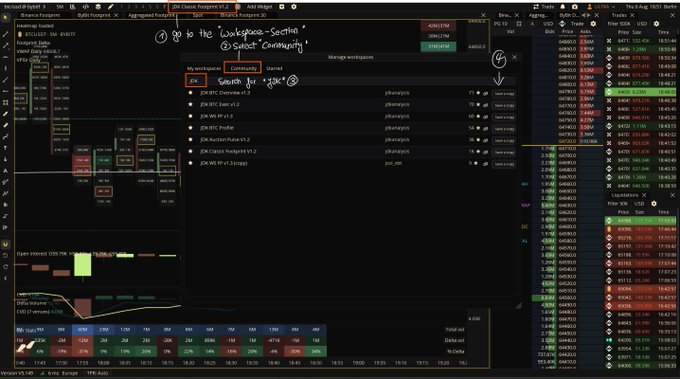Star the JDK BTC Profile workspace
This screenshot has height=379, width=680.
(190, 128)
